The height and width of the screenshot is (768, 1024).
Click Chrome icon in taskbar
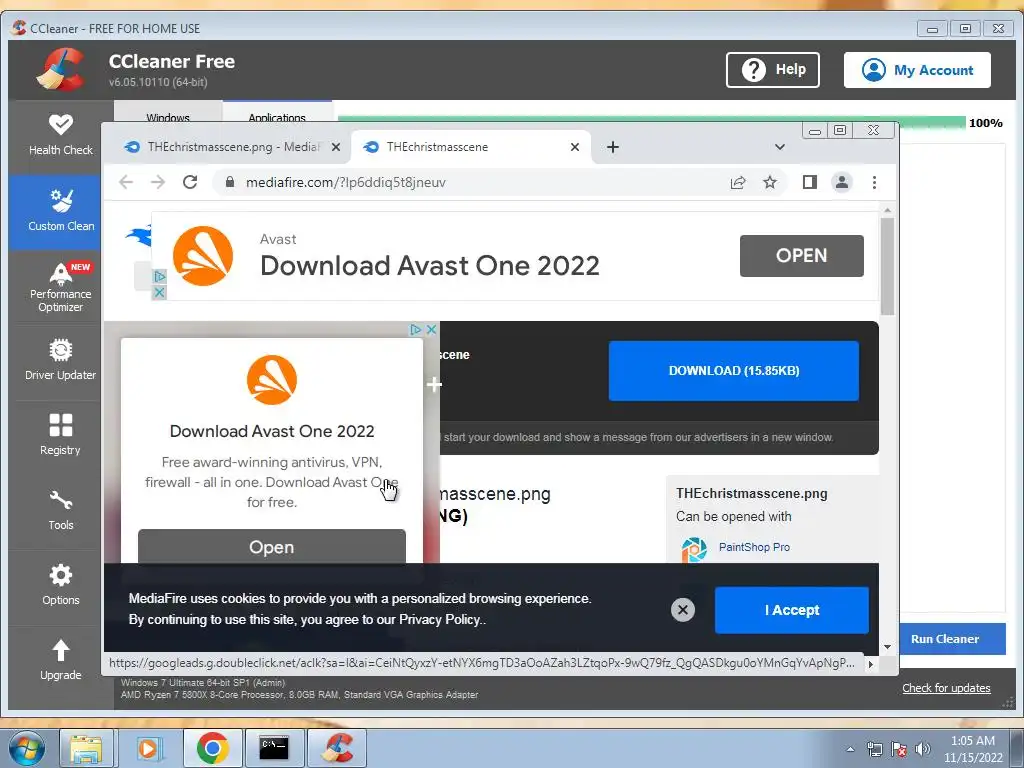tap(212, 748)
